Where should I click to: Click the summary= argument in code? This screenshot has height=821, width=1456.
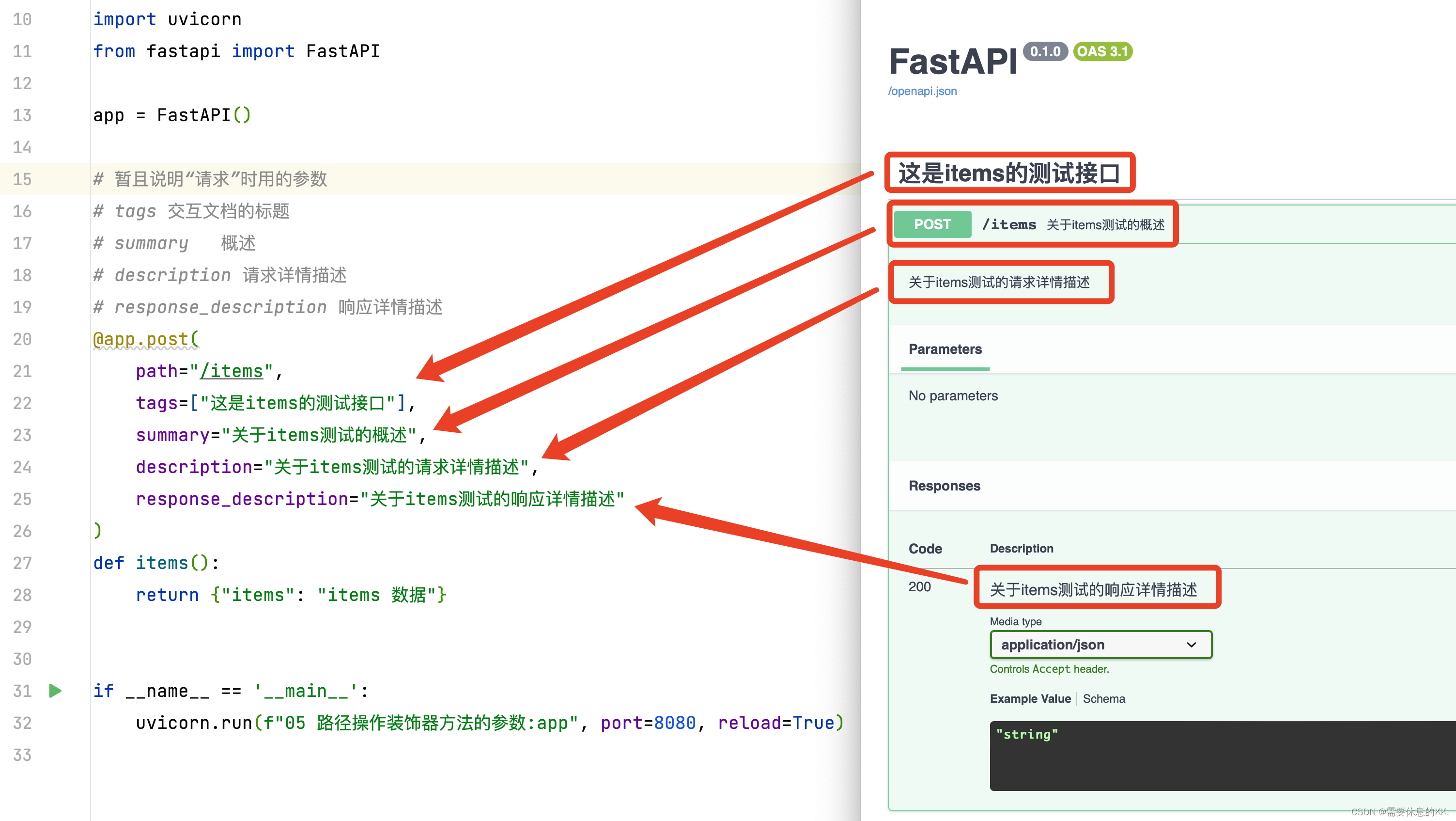point(280,435)
